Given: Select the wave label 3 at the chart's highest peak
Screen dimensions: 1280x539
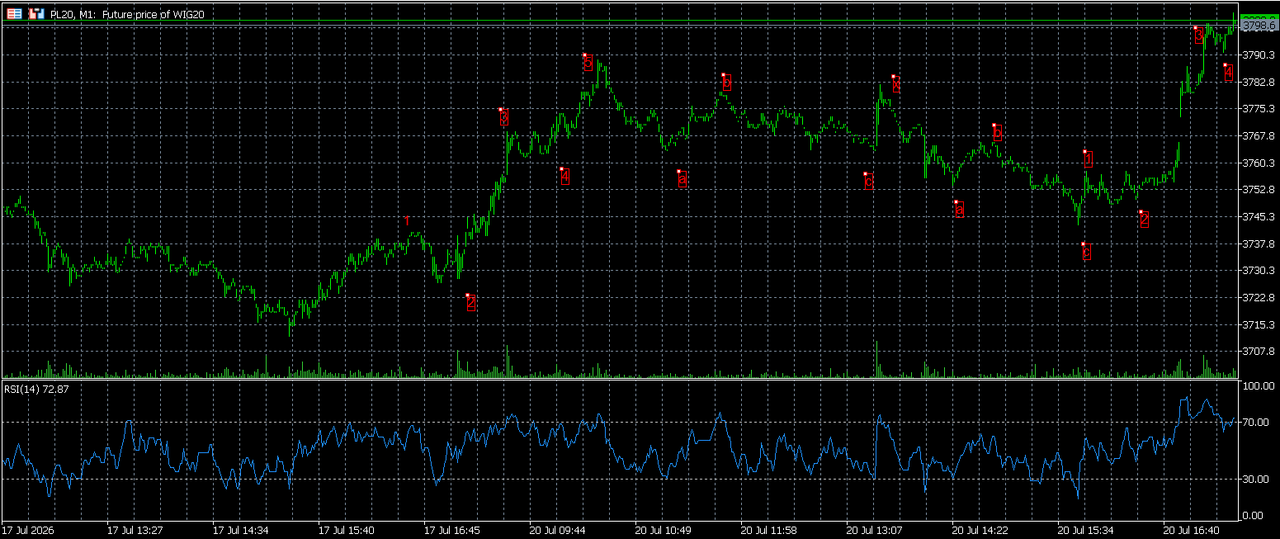Looking at the screenshot, I should tap(1199, 35).
